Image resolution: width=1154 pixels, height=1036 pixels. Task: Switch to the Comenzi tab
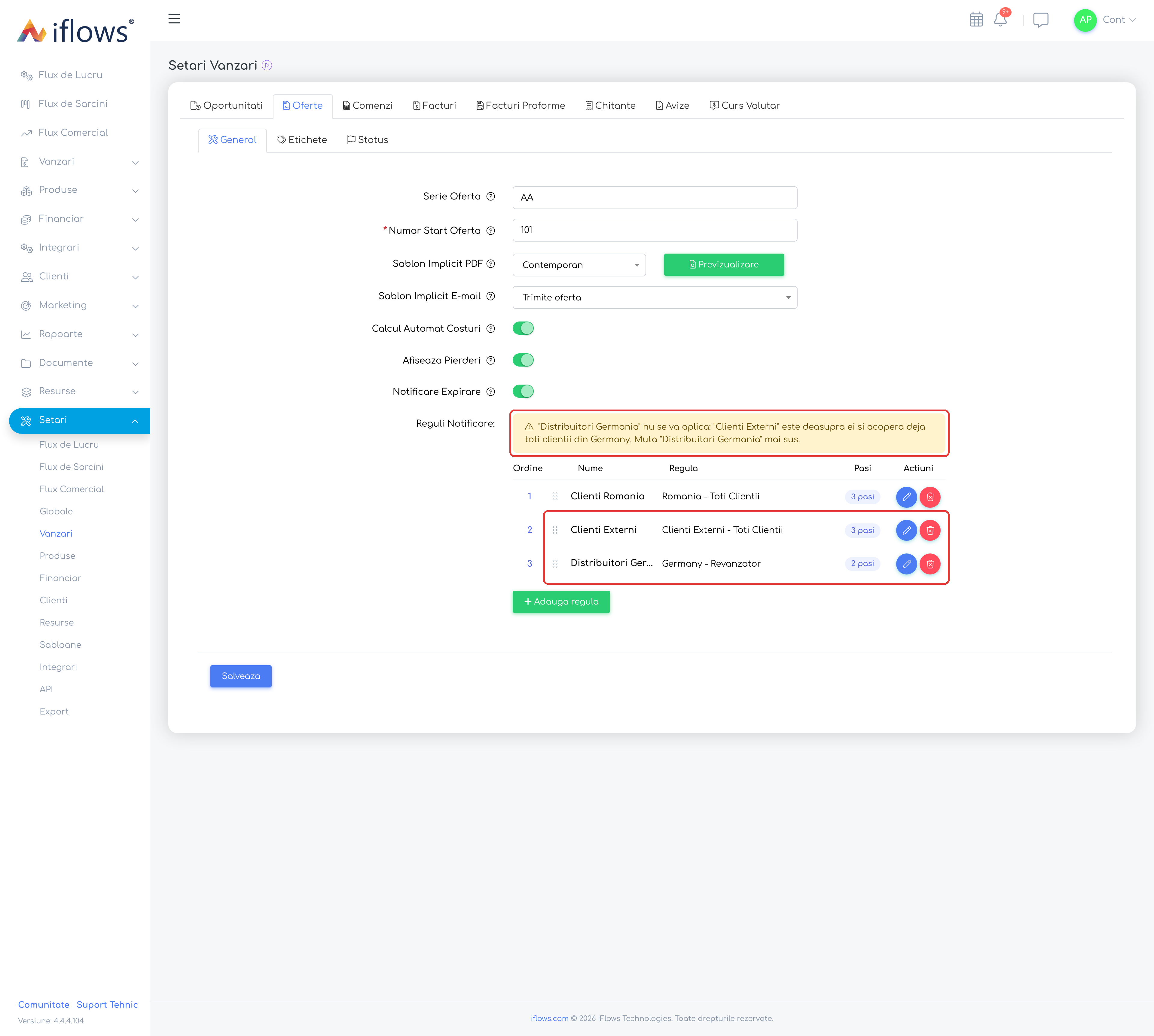pyautogui.click(x=368, y=106)
